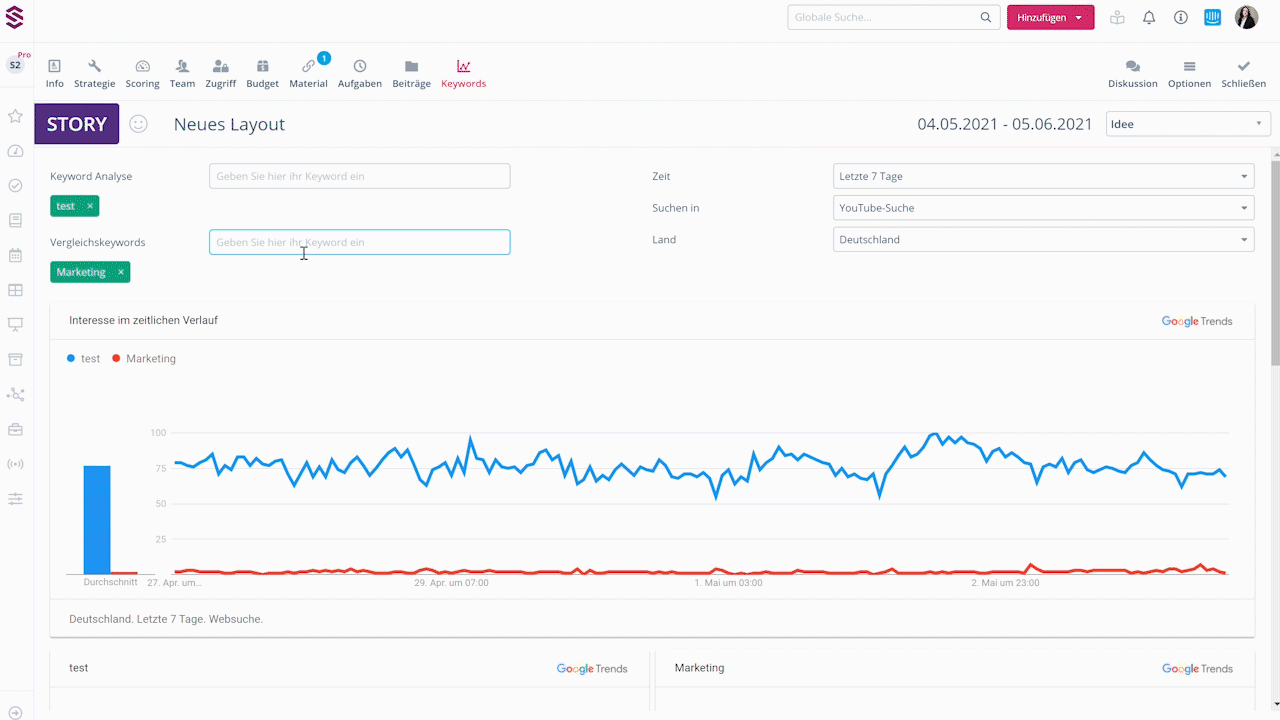Click the smiley face icon beside STORY
Viewport: 1280px width, 720px height.
(x=139, y=124)
